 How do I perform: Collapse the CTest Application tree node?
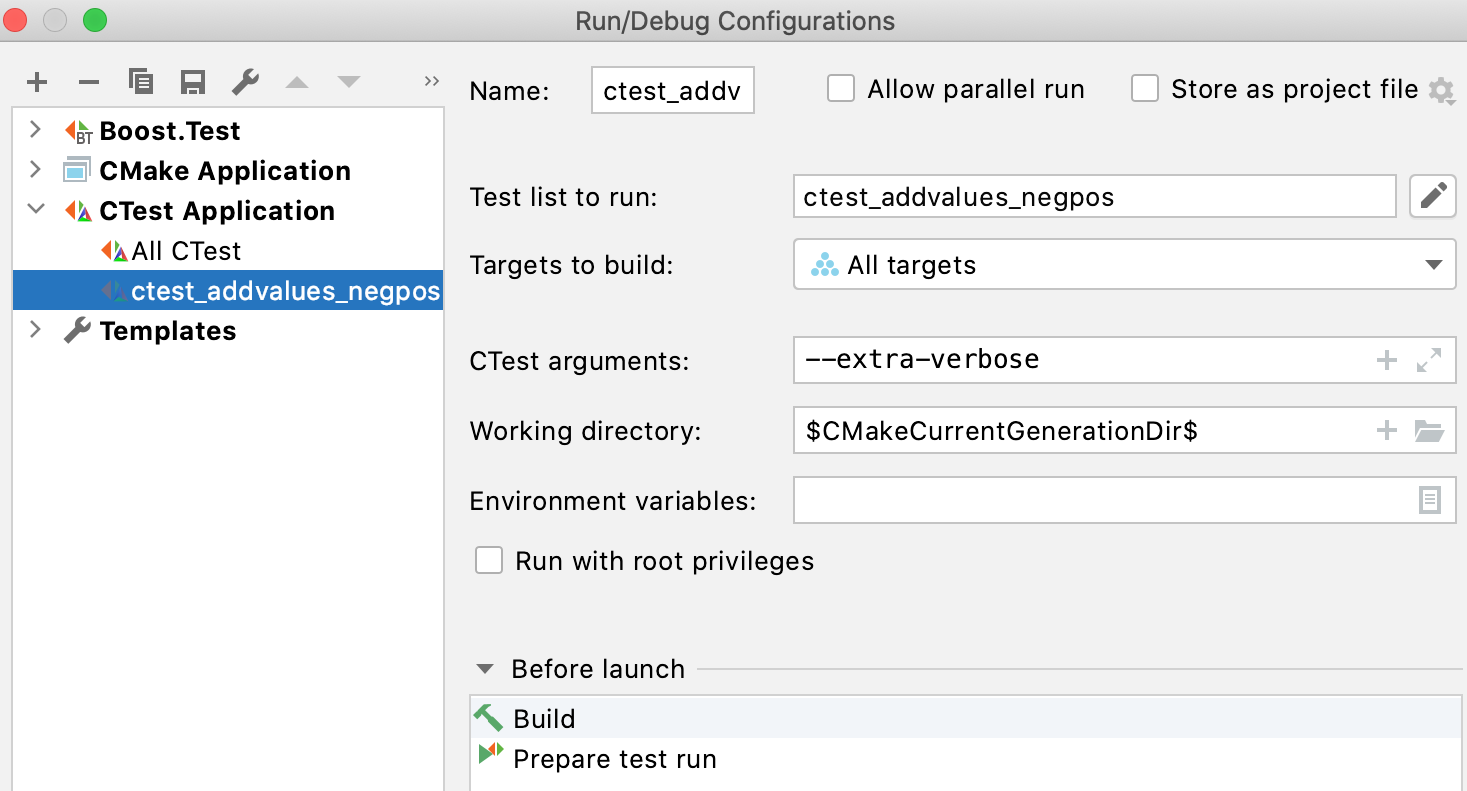[36, 210]
